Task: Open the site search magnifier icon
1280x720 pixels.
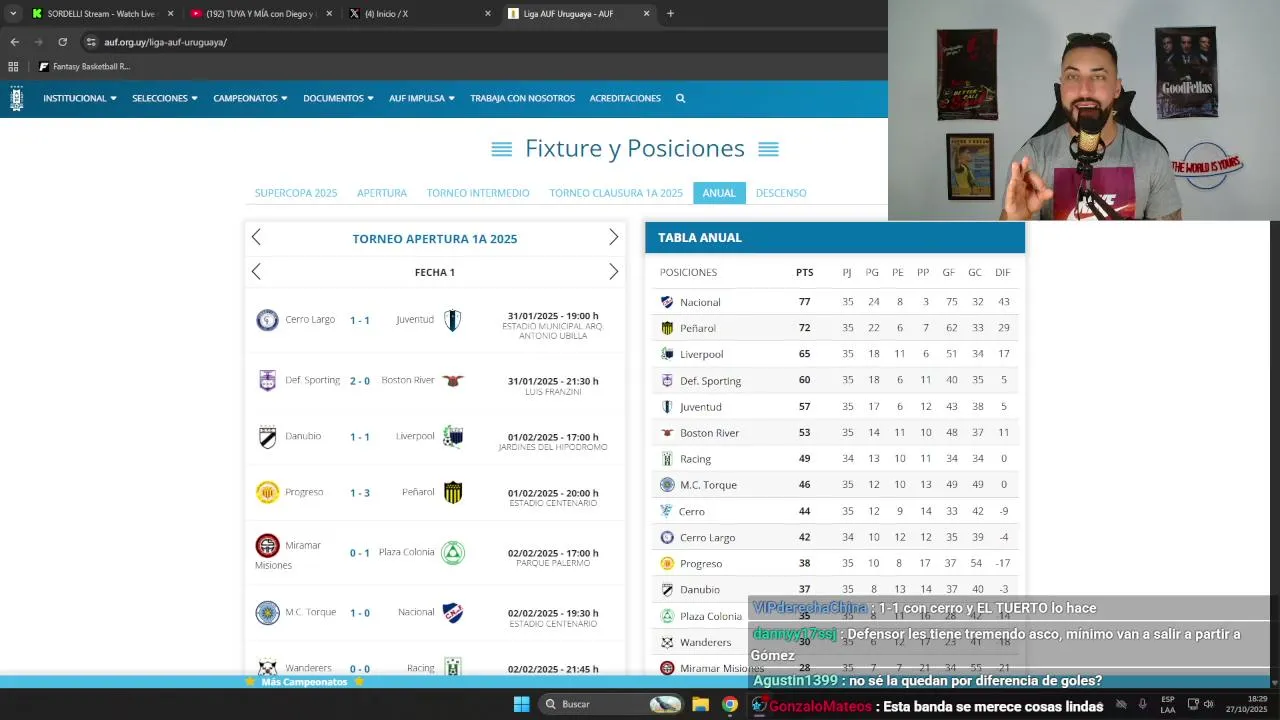Action: click(680, 98)
